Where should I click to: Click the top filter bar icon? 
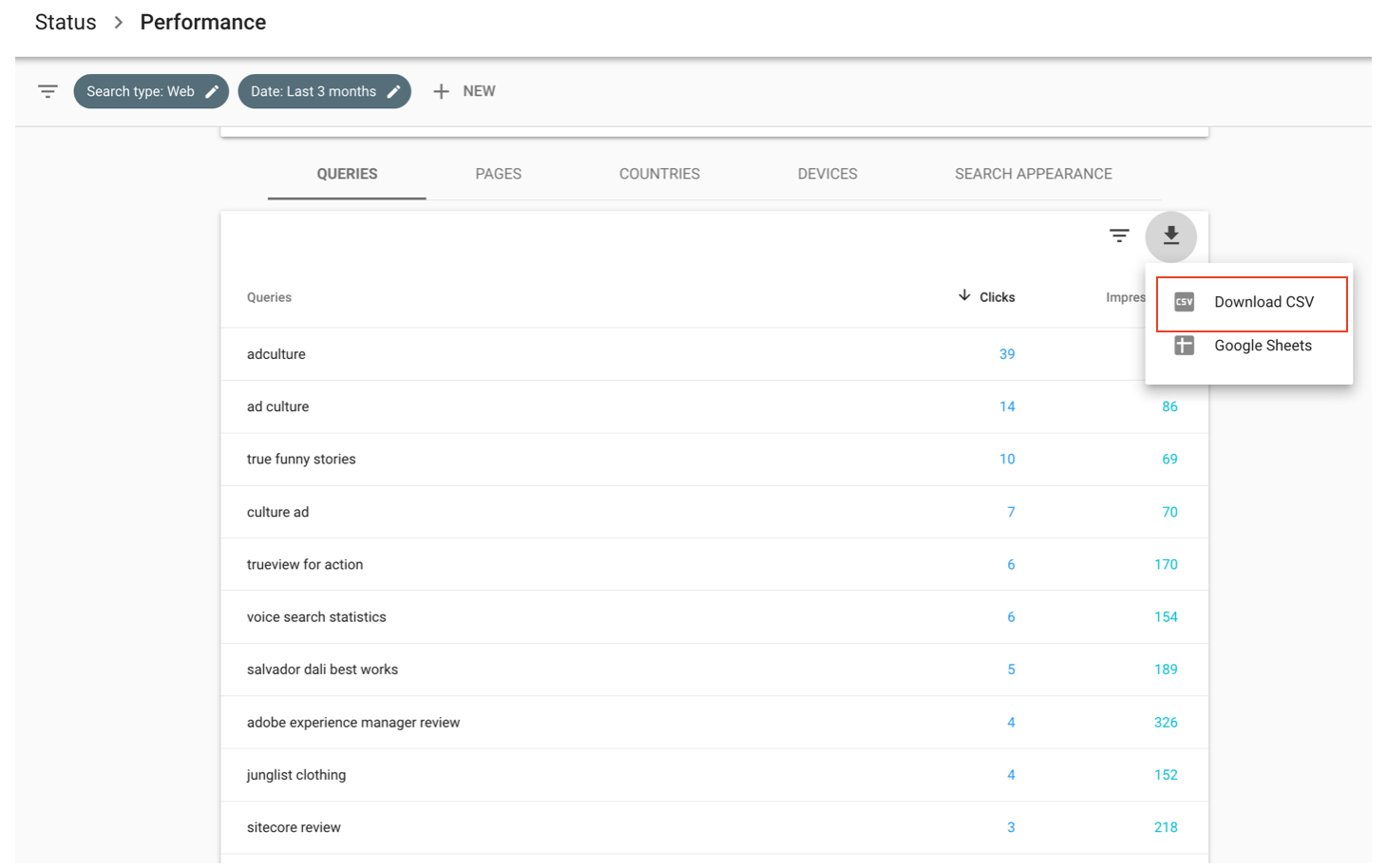pos(47,91)
